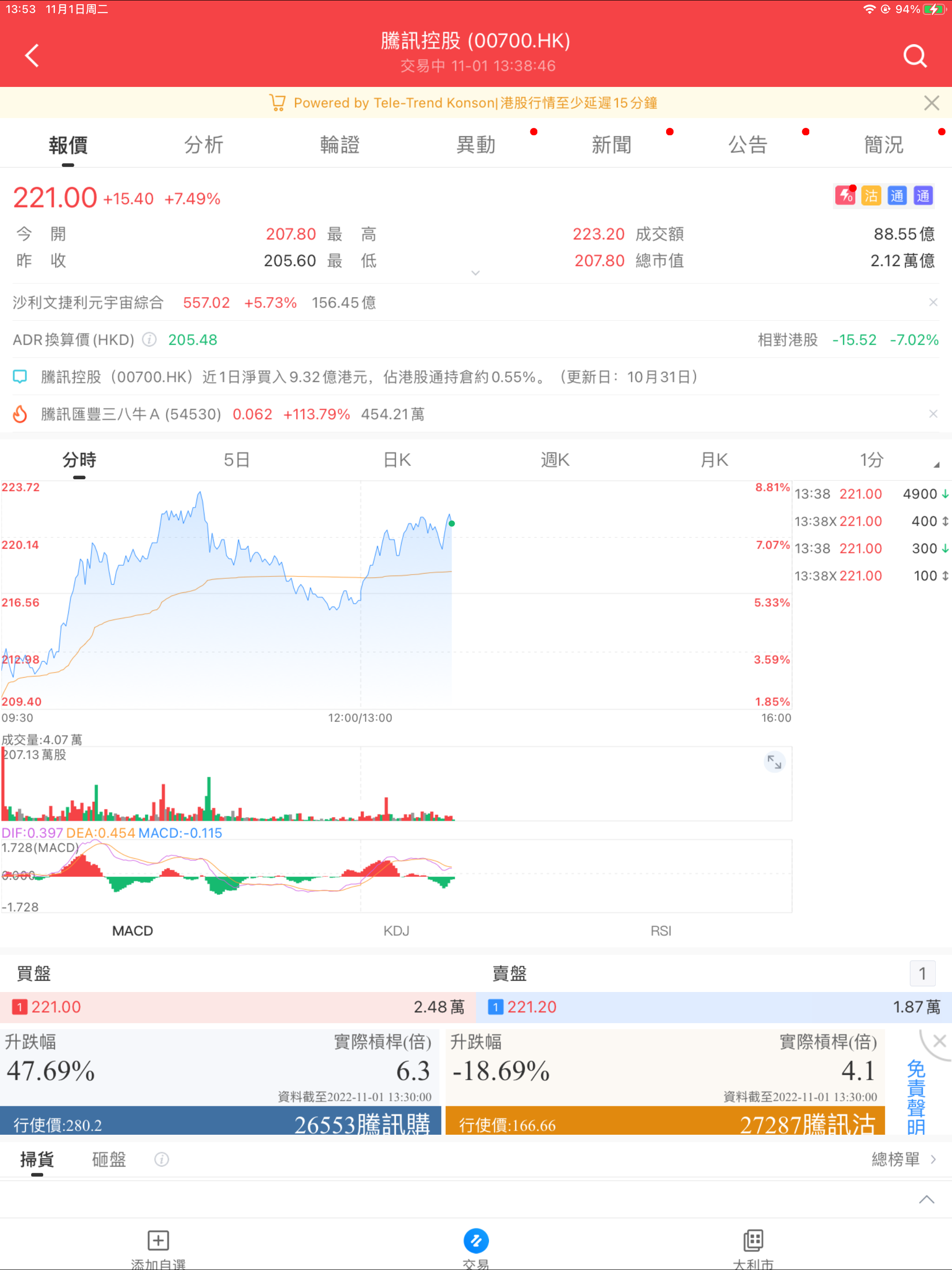The image size is (952, 1270).
Task: Tap the back arrow icon
Action: pyautogui.click(x=32, y=56)
